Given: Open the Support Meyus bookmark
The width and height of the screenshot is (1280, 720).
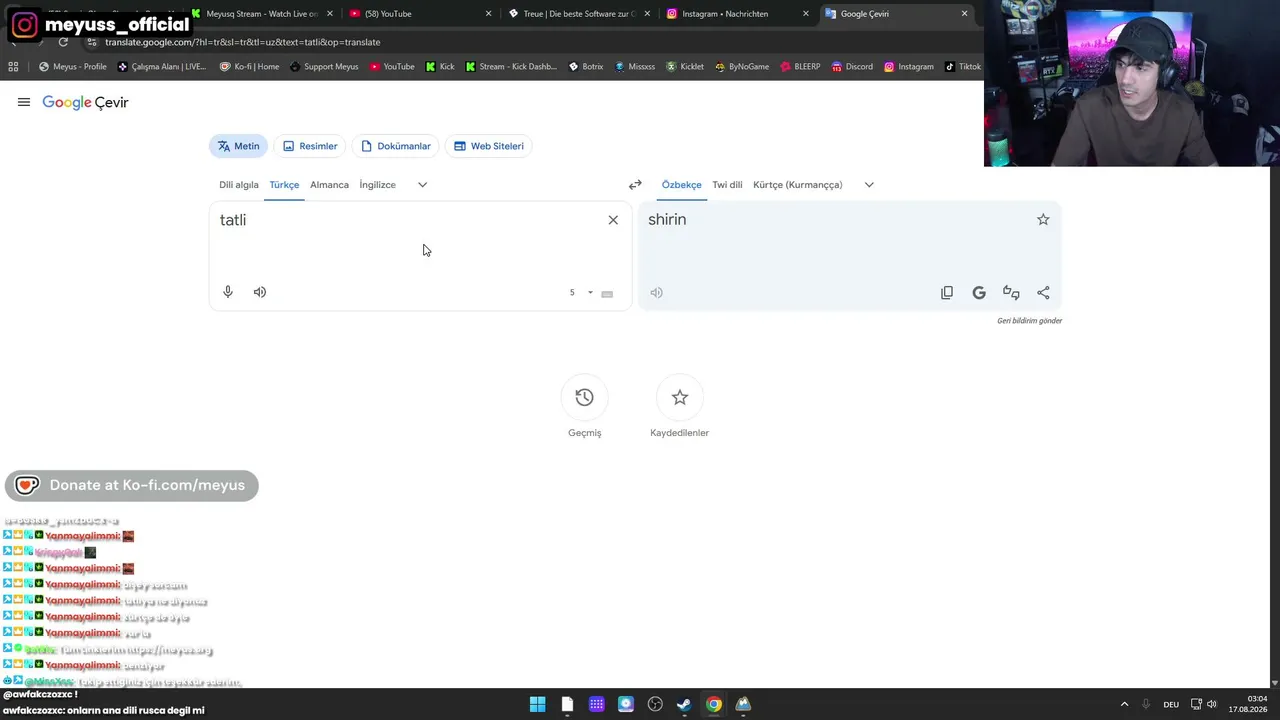Looking at the screenshot, I should point(324,67).
